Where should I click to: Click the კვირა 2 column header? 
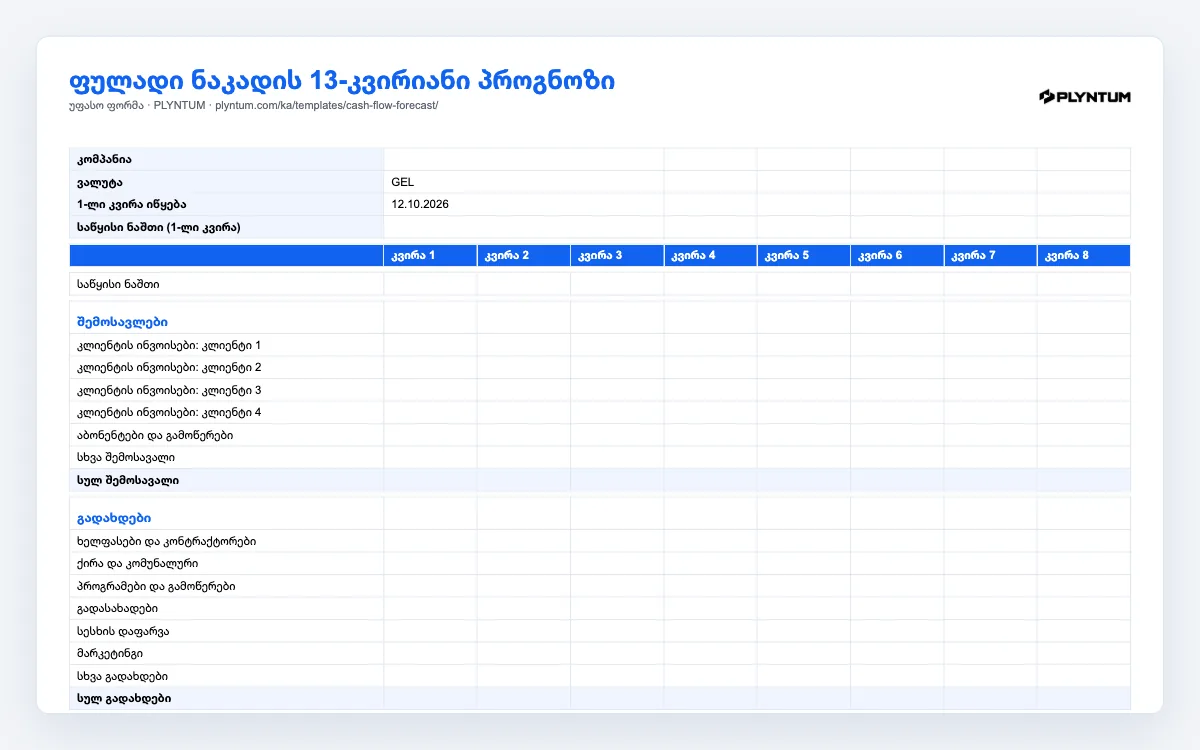pyautogui.click(x=524, y=256)
